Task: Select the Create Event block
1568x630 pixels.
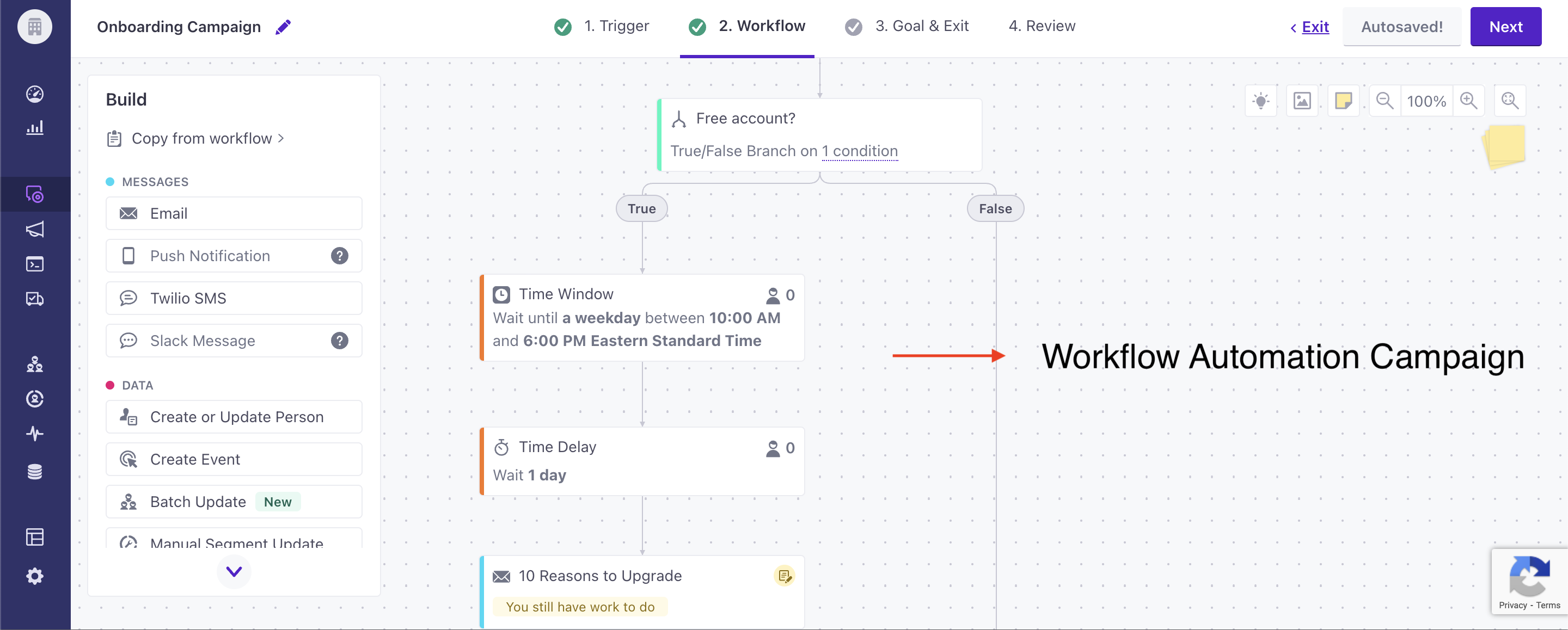Action: pyautogui.click(x=234, y=460)
